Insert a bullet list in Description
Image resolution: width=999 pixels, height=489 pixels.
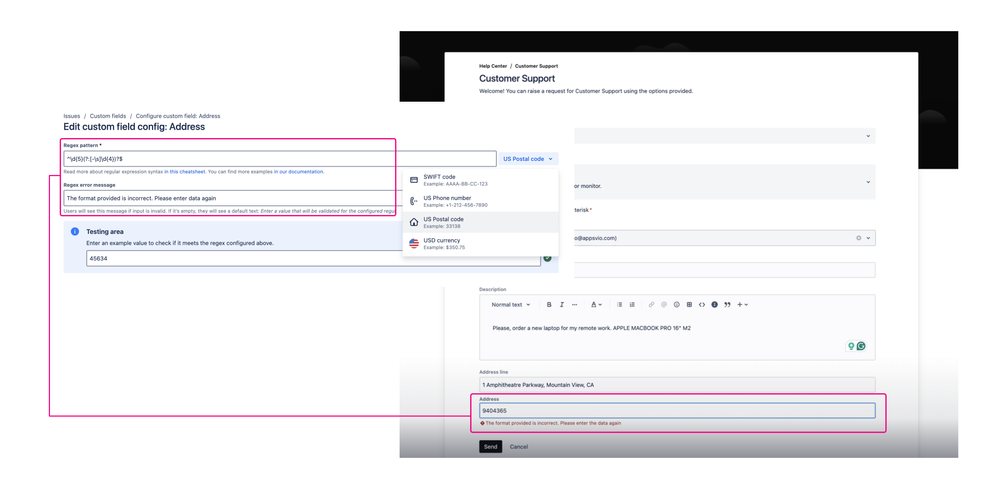(620, 305)
